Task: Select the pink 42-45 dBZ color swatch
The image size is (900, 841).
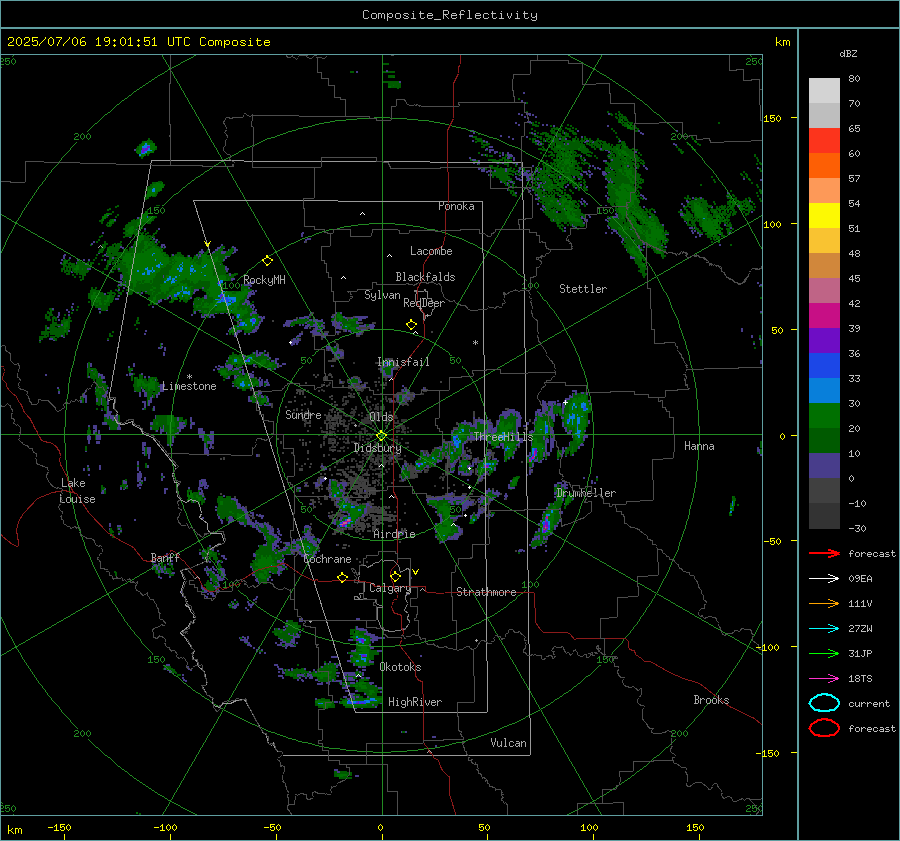Action: click(x=824, y=290)
